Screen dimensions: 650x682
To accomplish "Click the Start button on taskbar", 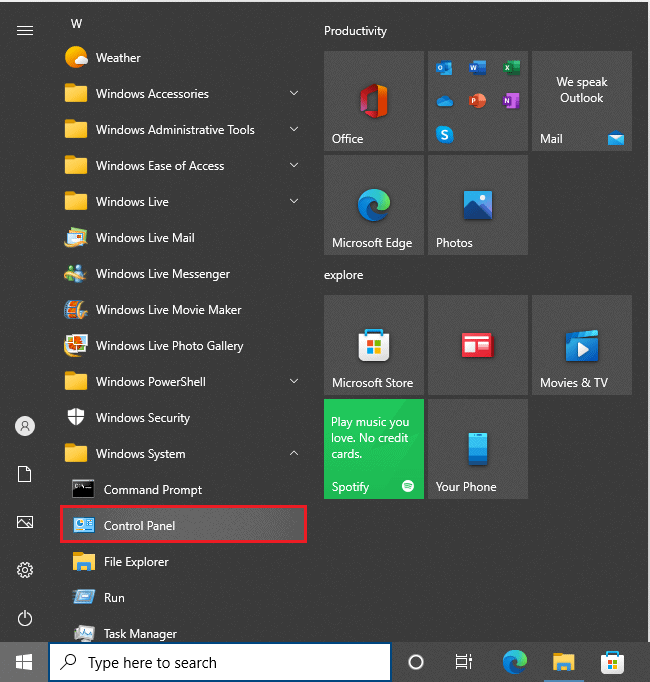I will coord(24,662).
